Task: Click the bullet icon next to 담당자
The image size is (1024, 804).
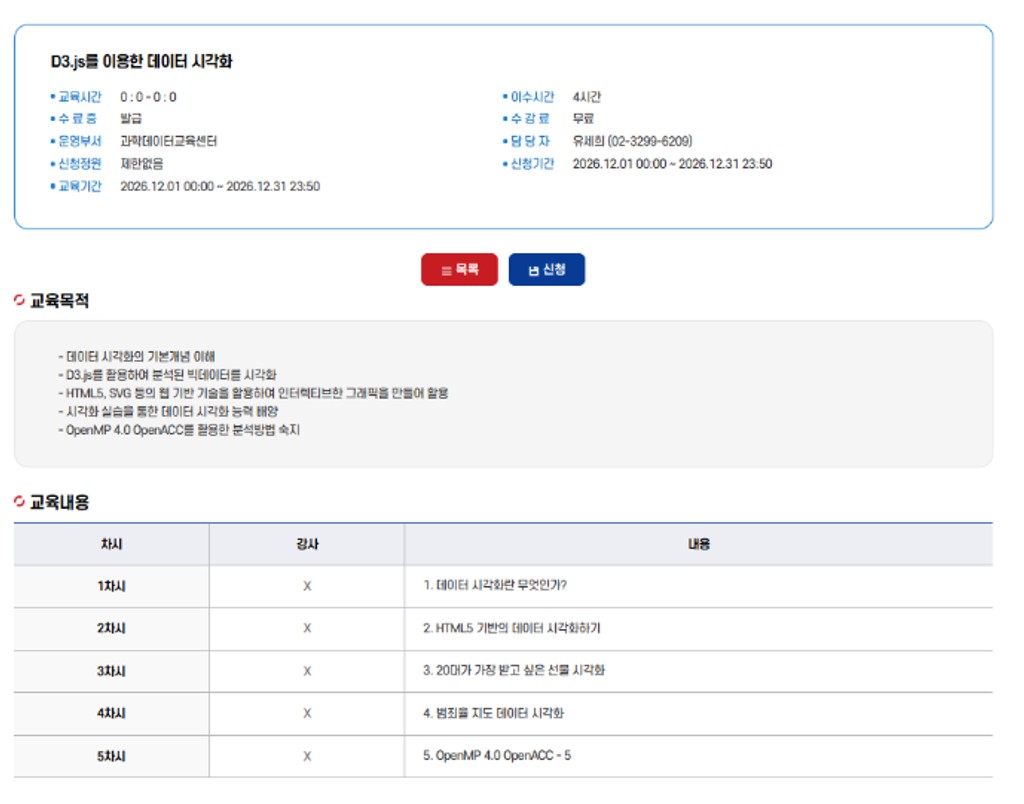Action: tap(505, 142)
